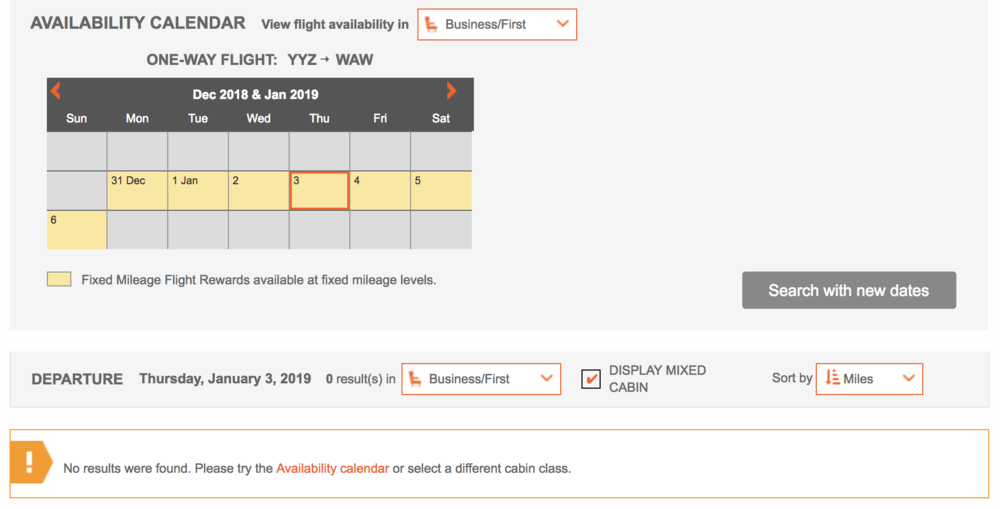Select 31 Dec in the calendar
The width and height of the screenshot is (1000, 509).
point(137,190)
